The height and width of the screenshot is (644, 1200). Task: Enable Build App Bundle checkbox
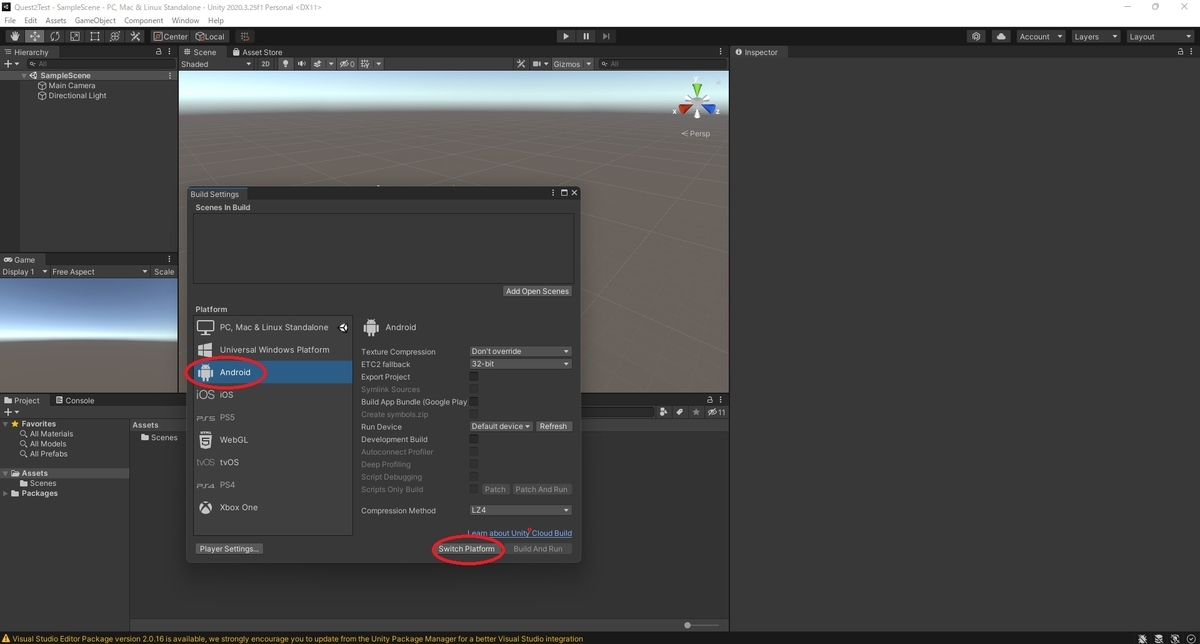[x=474, y=402]
